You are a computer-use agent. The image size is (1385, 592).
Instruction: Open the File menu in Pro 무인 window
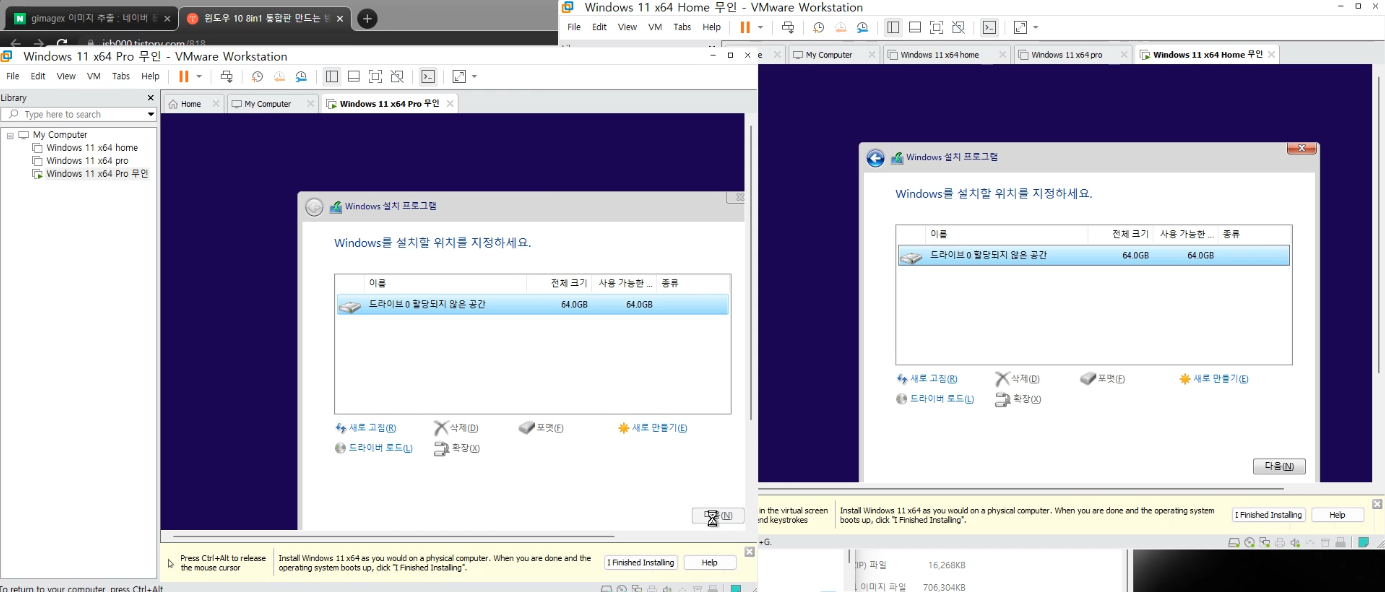coord(13,76)
